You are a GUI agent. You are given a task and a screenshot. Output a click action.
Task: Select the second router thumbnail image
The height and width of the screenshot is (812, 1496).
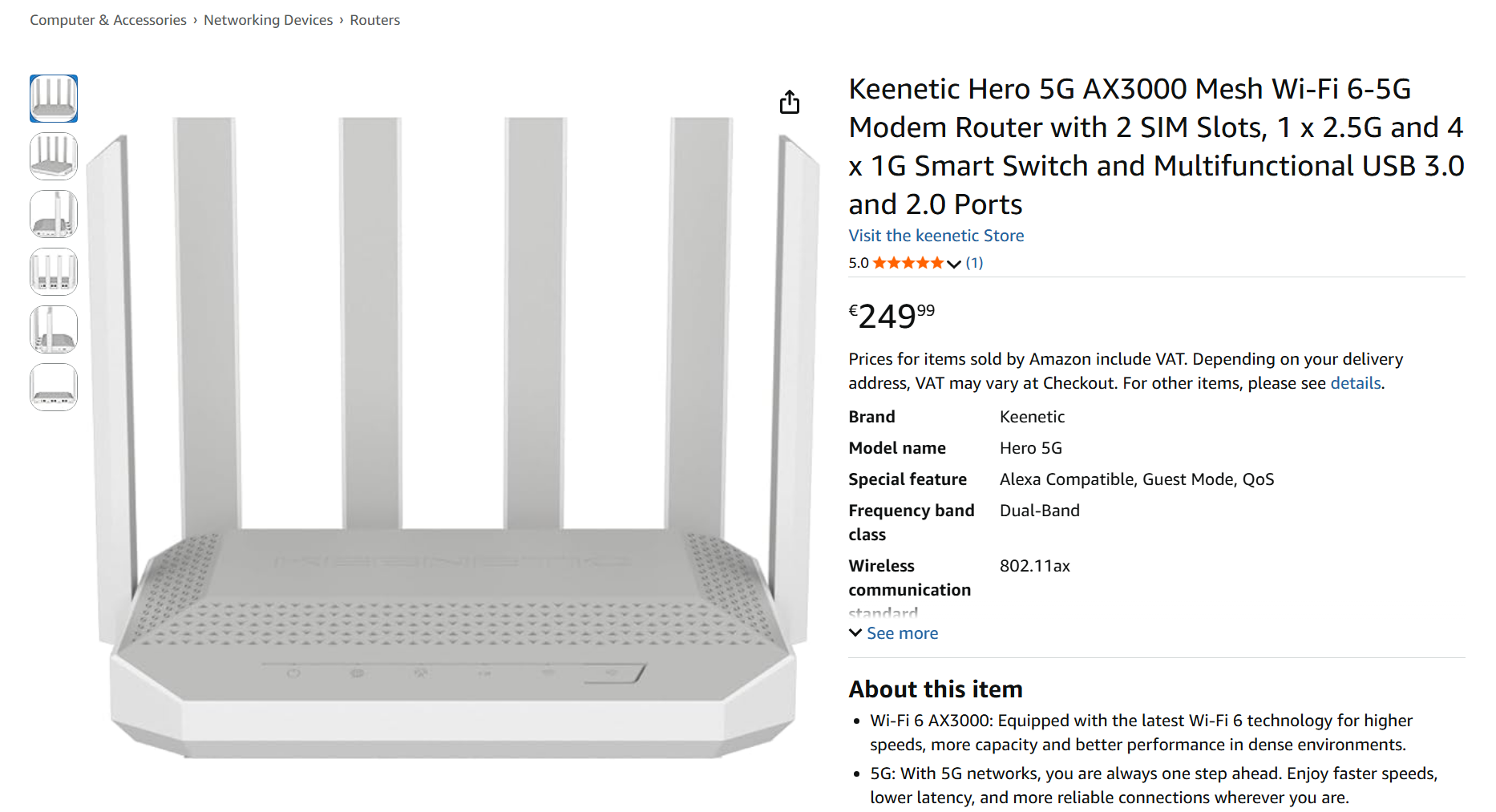pyautogui.click(x=54, y=156)
